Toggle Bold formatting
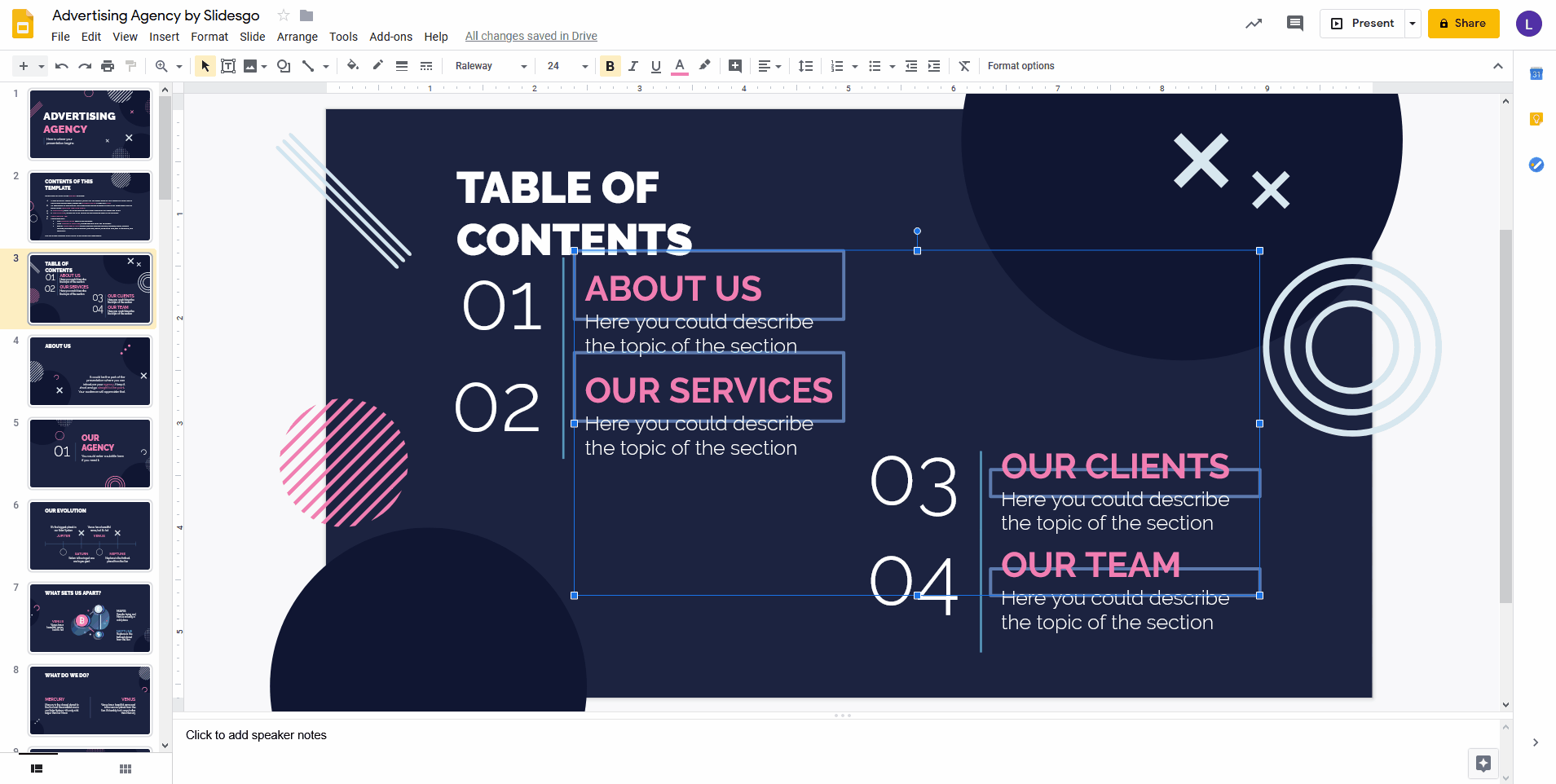This screenshot has width=1556, height=784. pos(610,66)
